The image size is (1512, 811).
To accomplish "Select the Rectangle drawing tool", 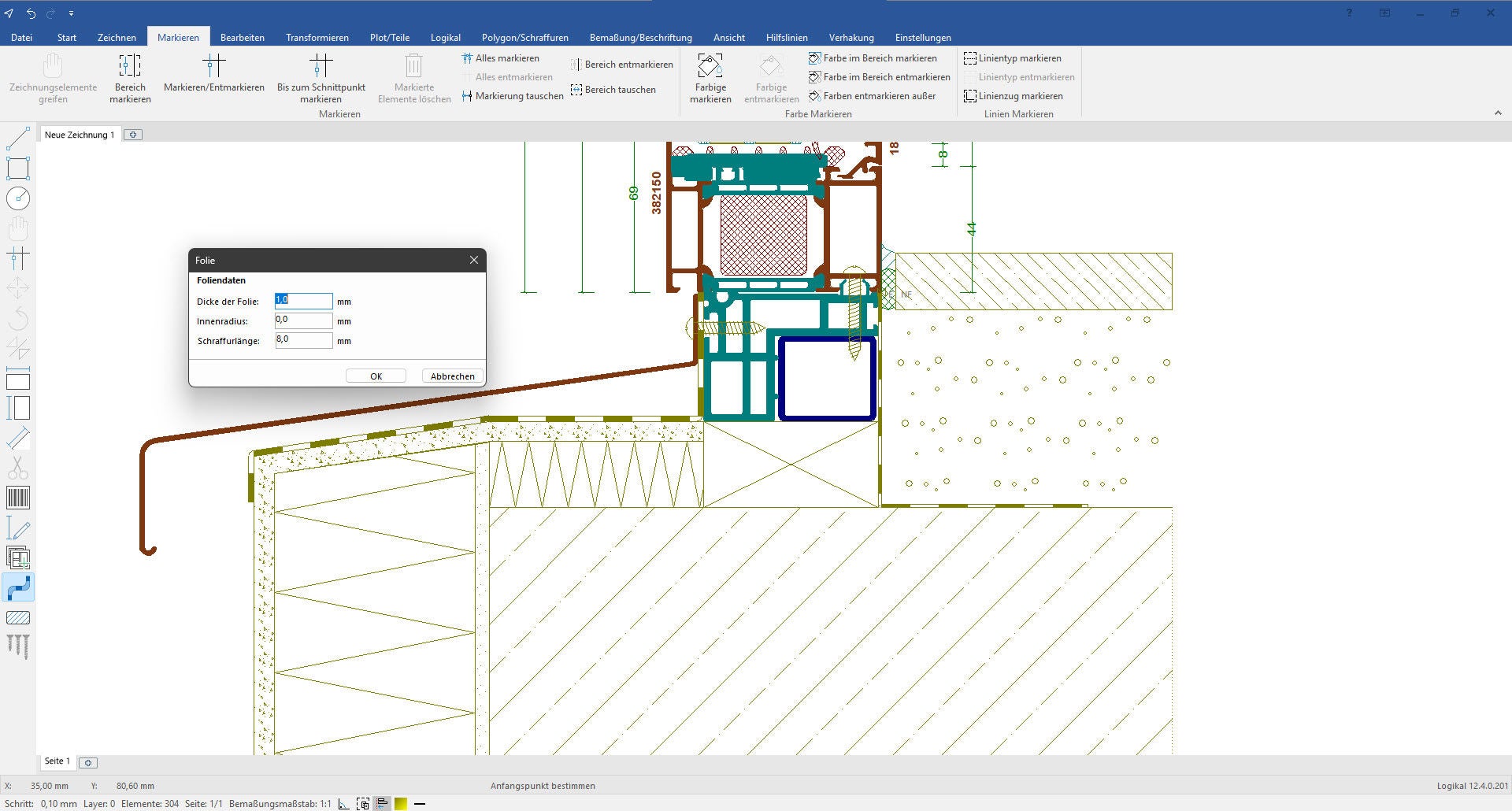I will pos(18,168).
